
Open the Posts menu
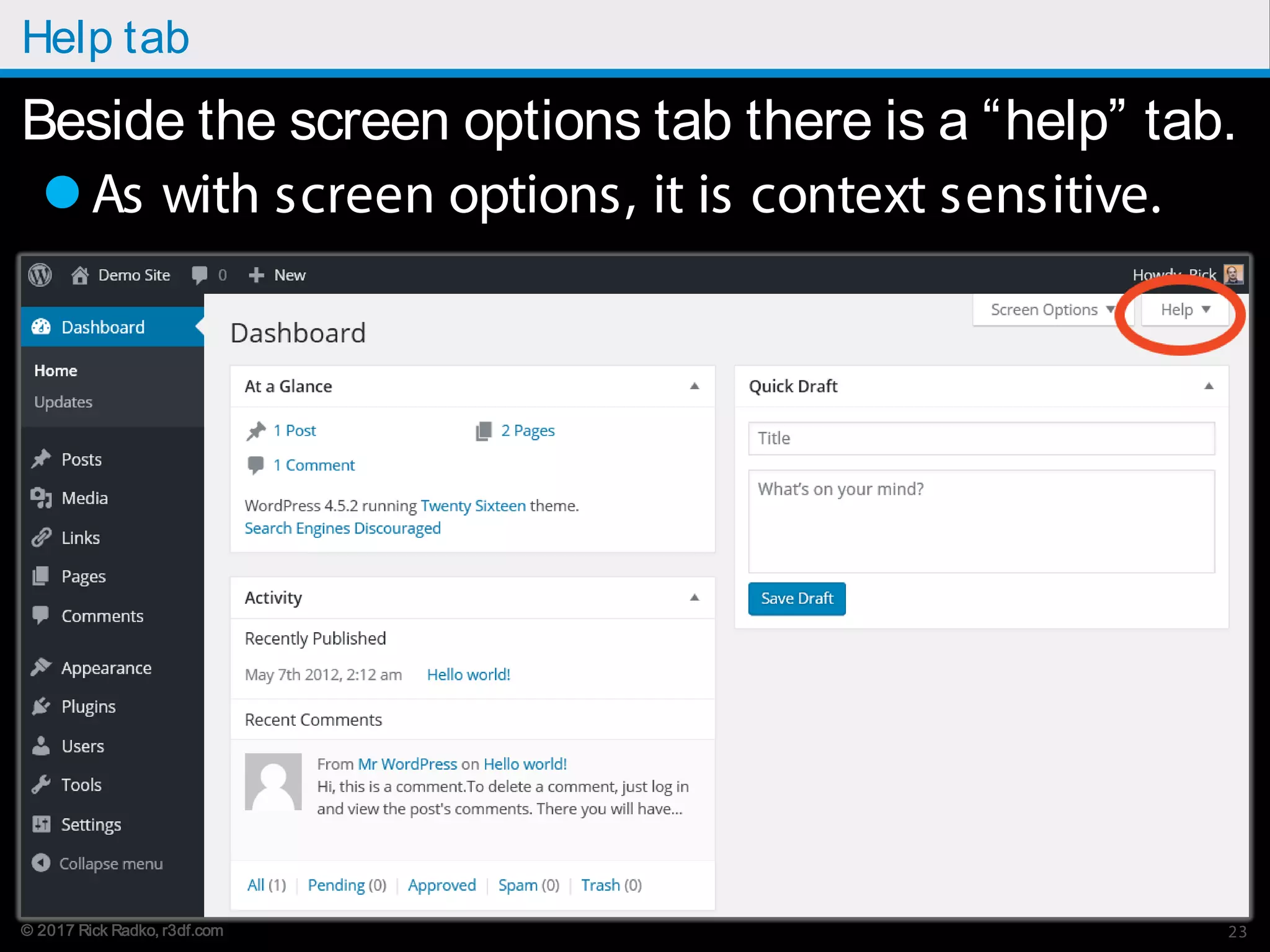pos(81,459)
